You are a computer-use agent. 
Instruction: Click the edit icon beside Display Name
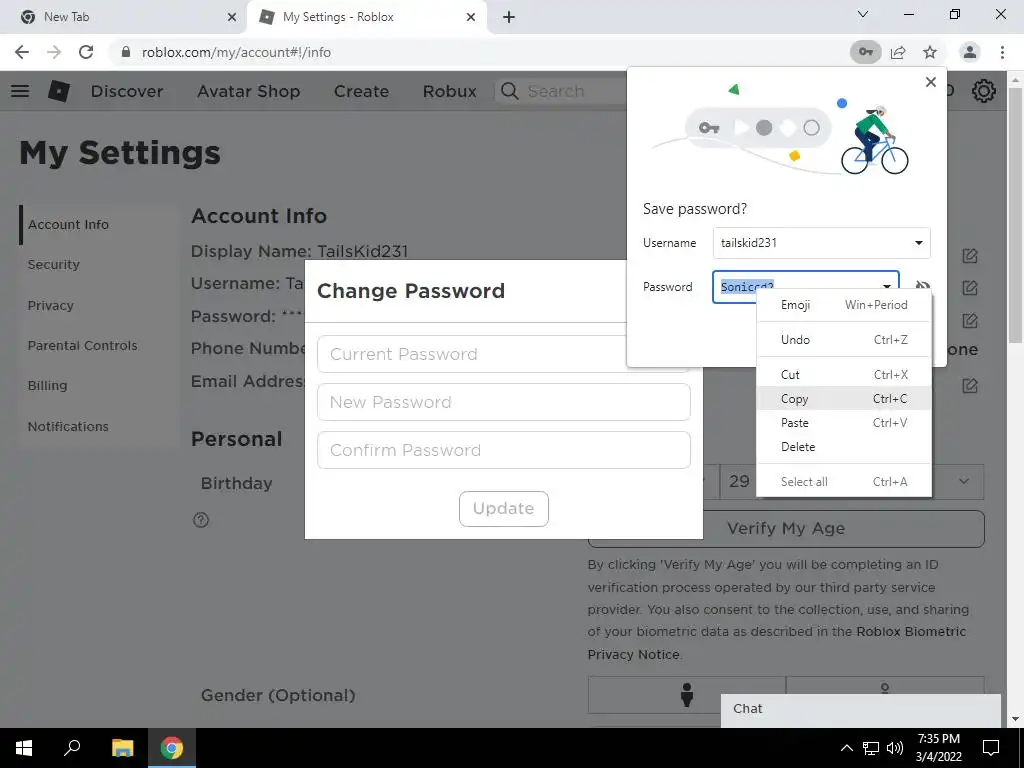pos(970,256)
